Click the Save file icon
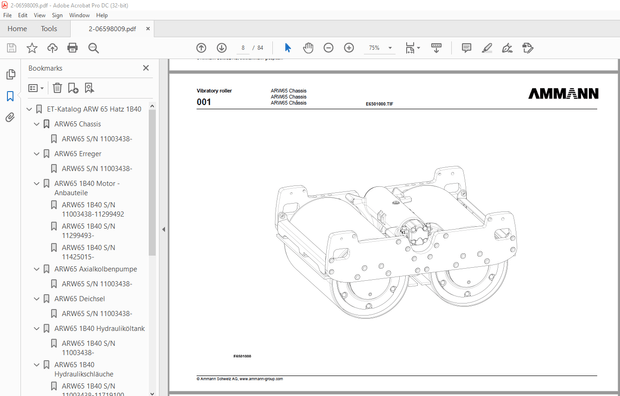This screenshot has width=620, height=396. (x=11, y=48)
